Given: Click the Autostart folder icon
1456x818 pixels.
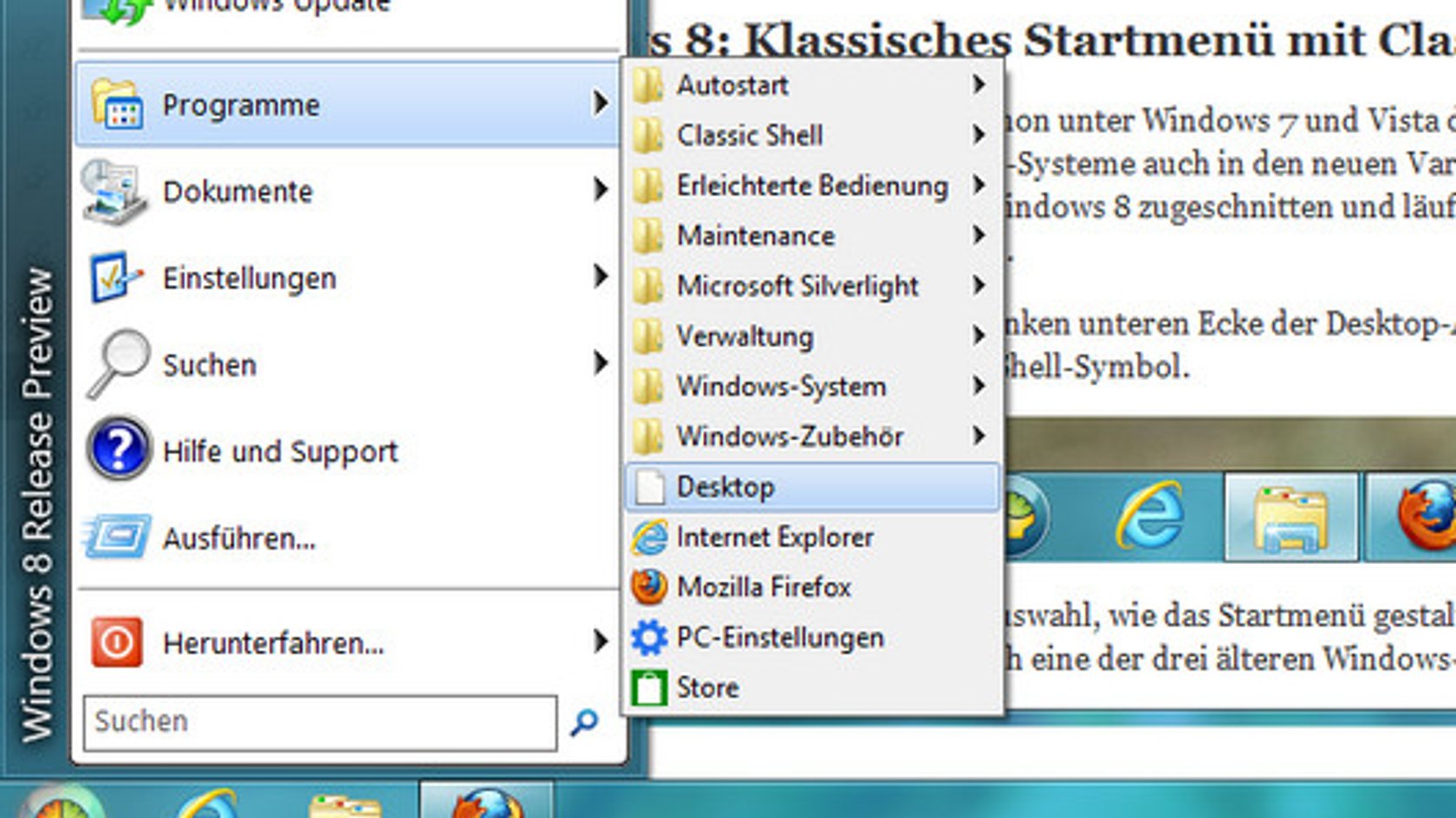Looking at the screenshot, I should tap(648, 85).
